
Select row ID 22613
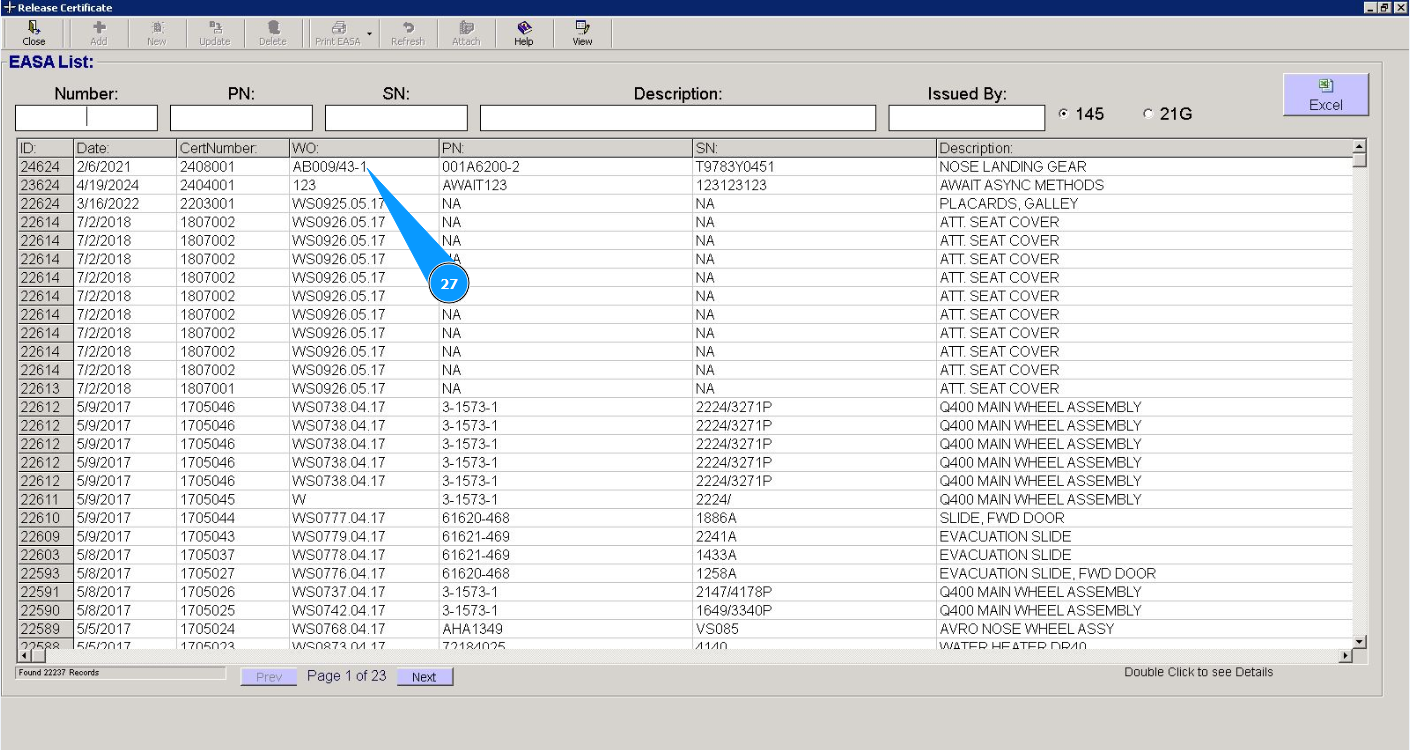(x=45, y=389)
